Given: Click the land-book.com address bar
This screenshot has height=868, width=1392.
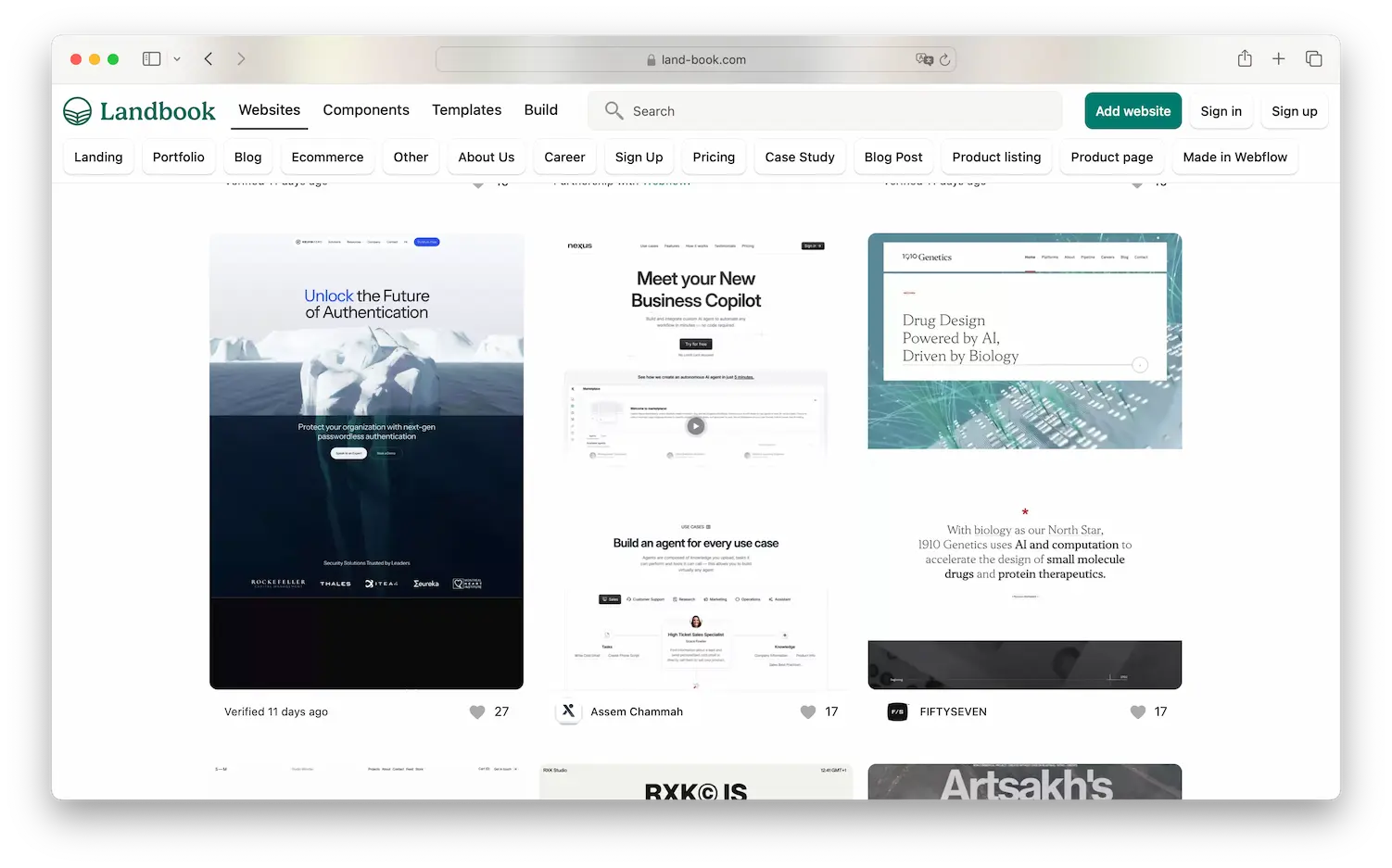Looking at the screenshot, I should [696, 59].
